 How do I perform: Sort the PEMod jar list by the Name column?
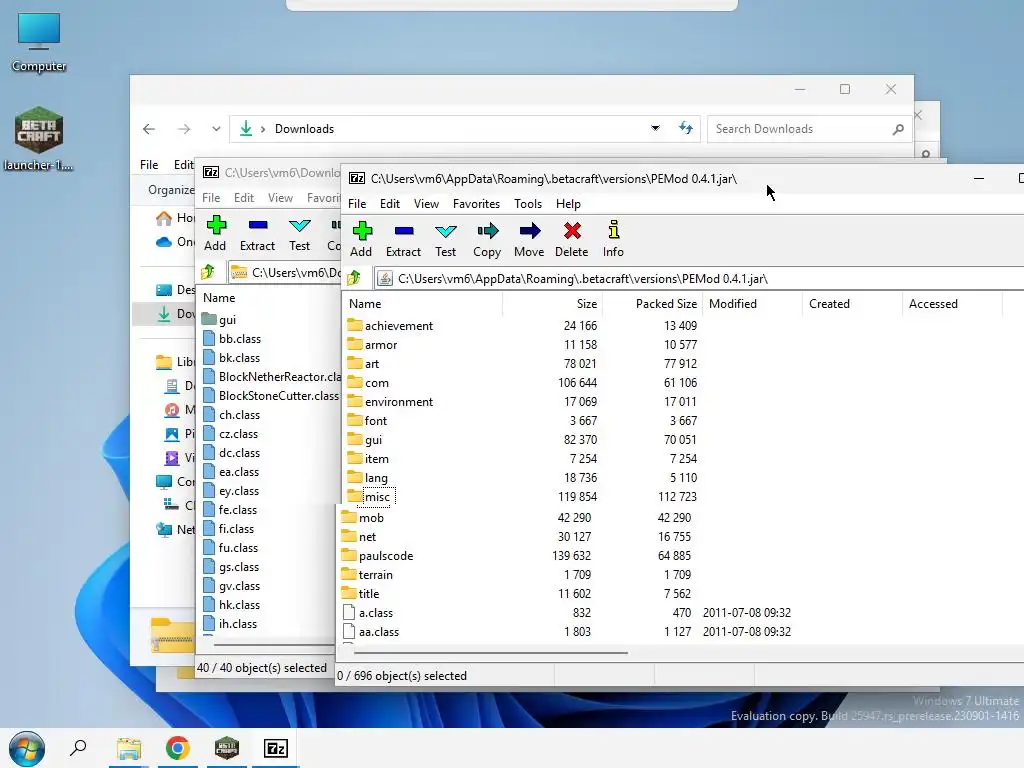point(422,304)
